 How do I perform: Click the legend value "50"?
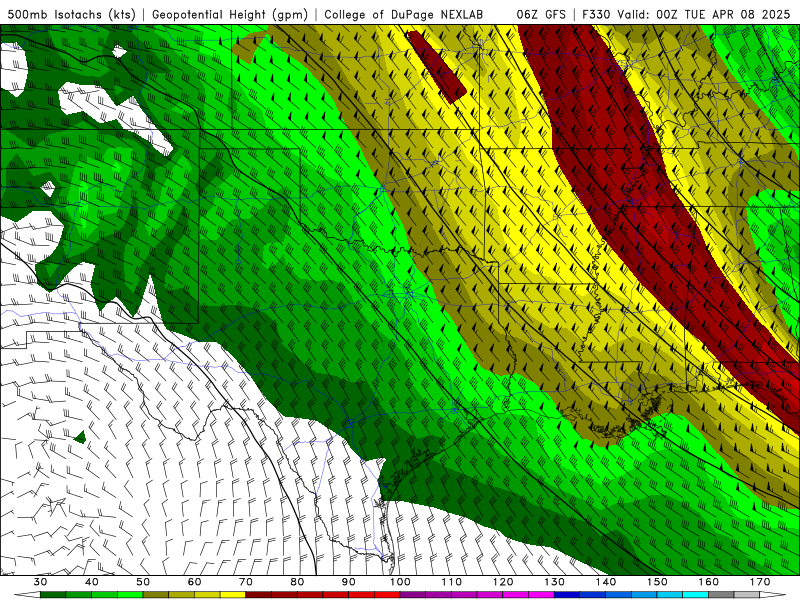click(x=143, y=582)
